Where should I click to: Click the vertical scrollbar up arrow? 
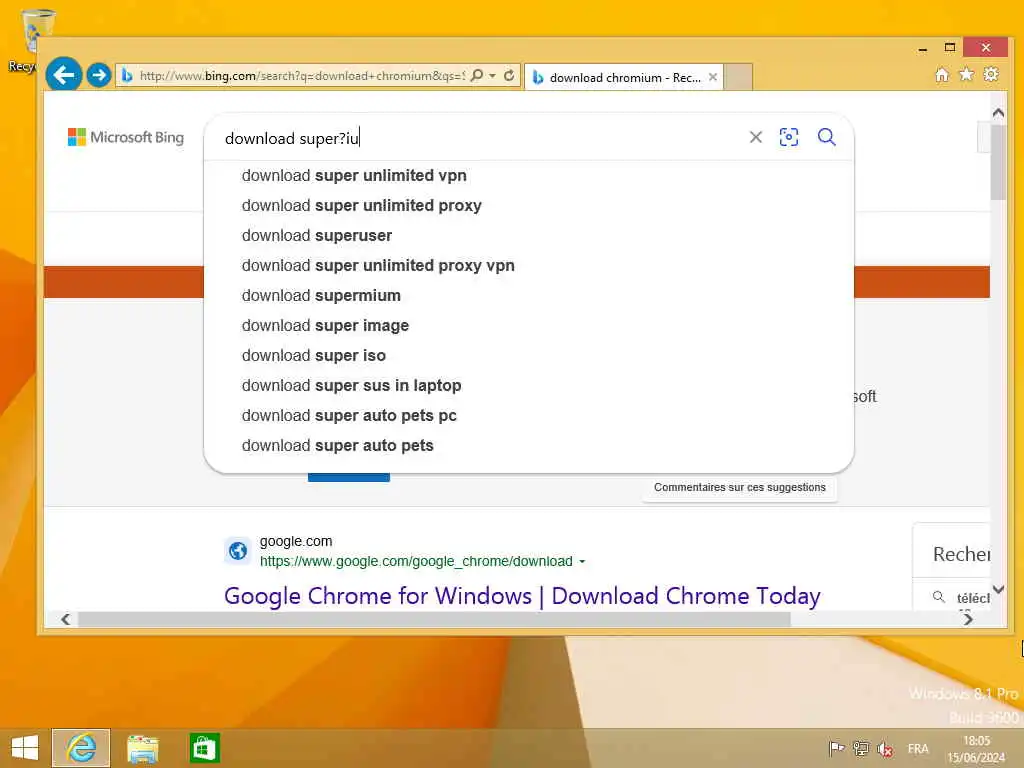998,113
